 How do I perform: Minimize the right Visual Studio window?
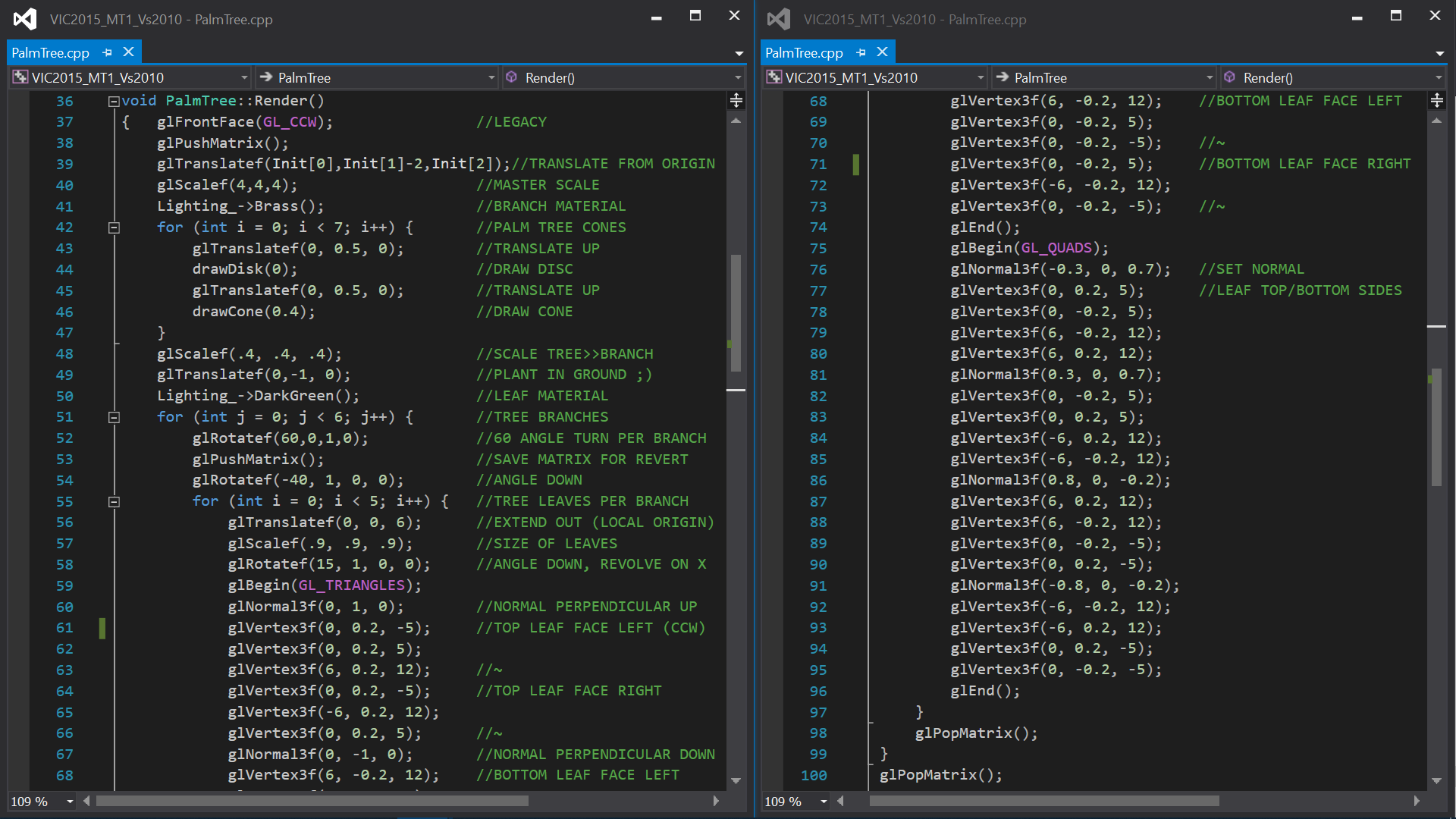coord(1357,16)
